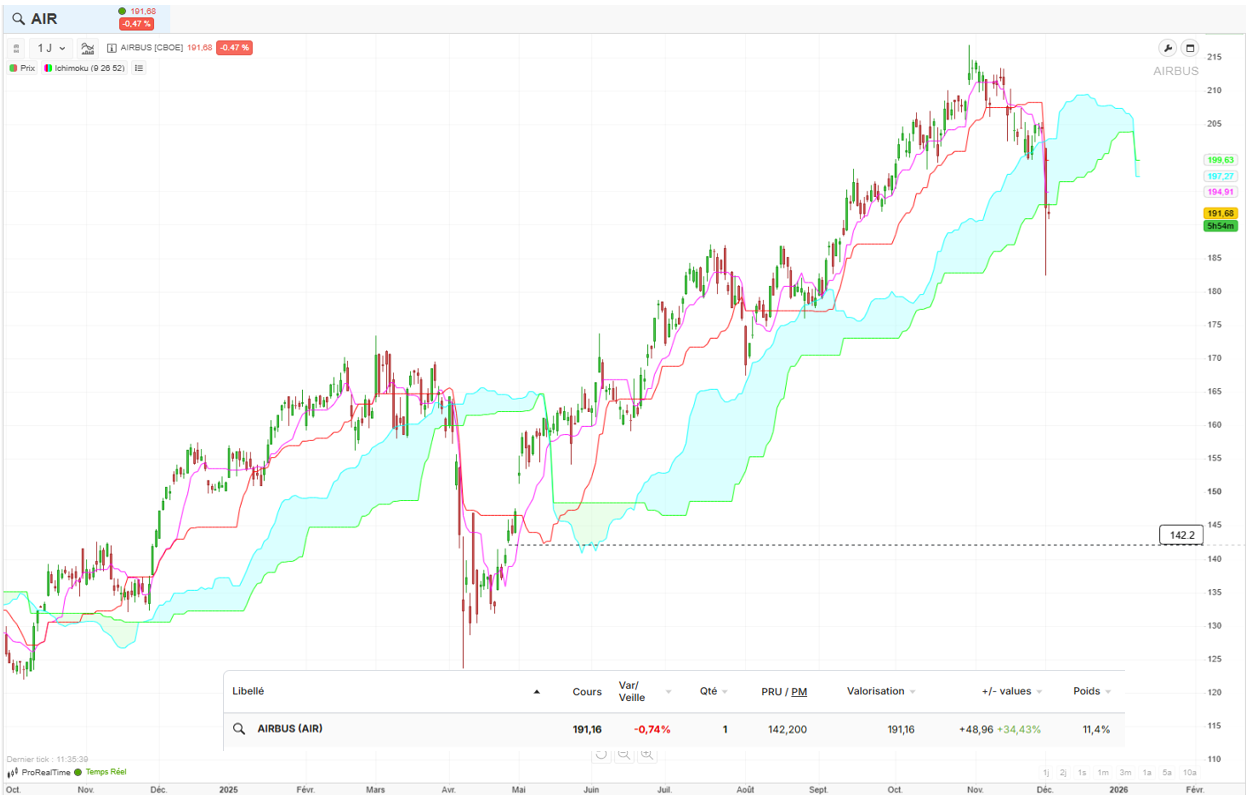Open the Qté column dropdown arrow
The image size is (1247, 799).
[x=724, y=692]
